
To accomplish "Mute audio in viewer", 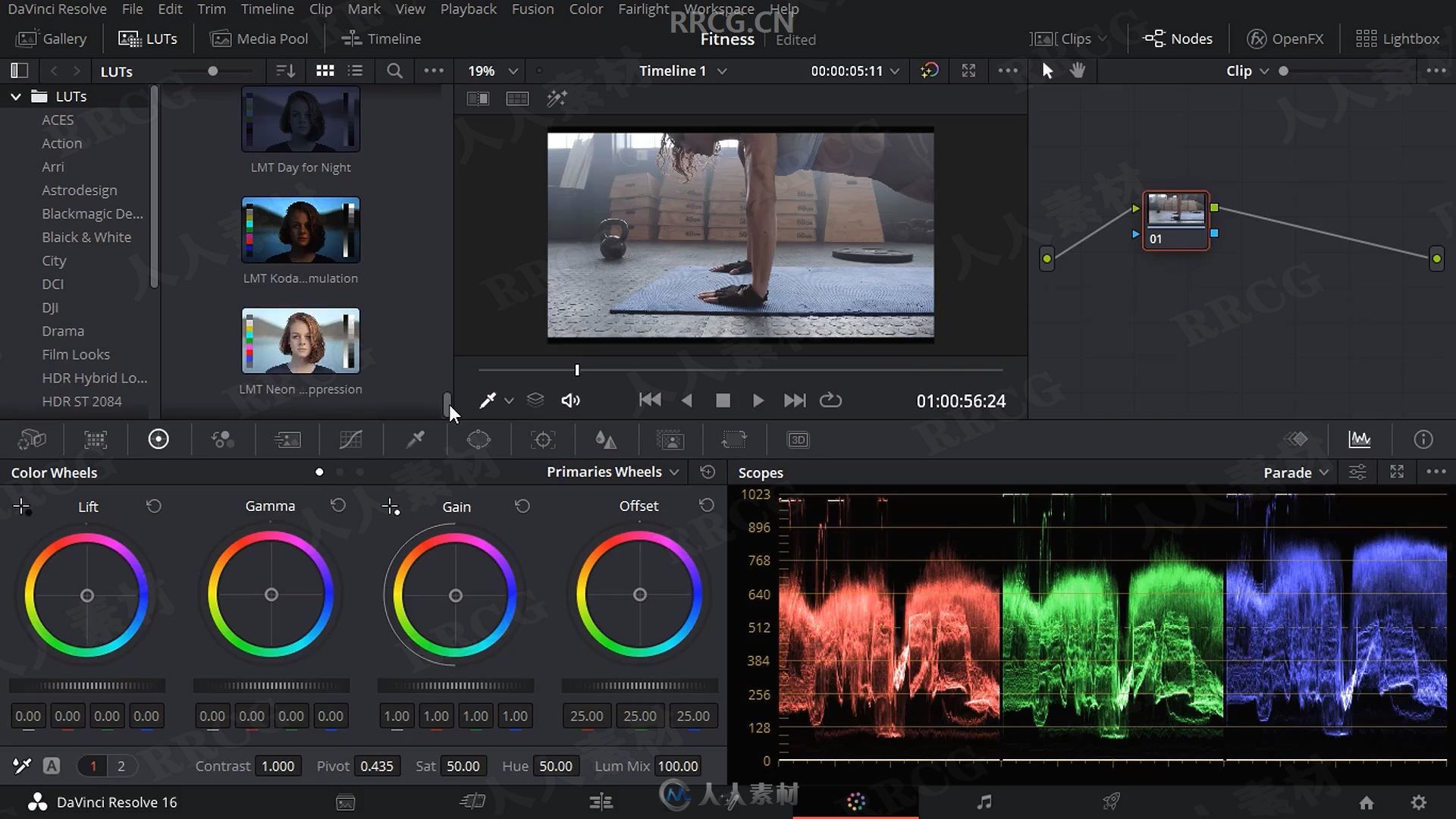I will pos(570,400).
